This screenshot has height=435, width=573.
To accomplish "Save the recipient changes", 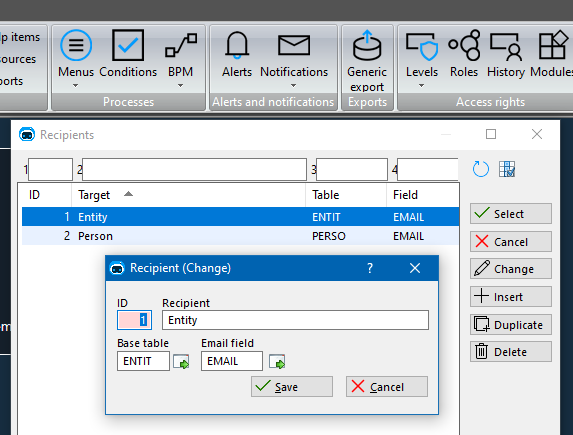I will tap(292, 387).
